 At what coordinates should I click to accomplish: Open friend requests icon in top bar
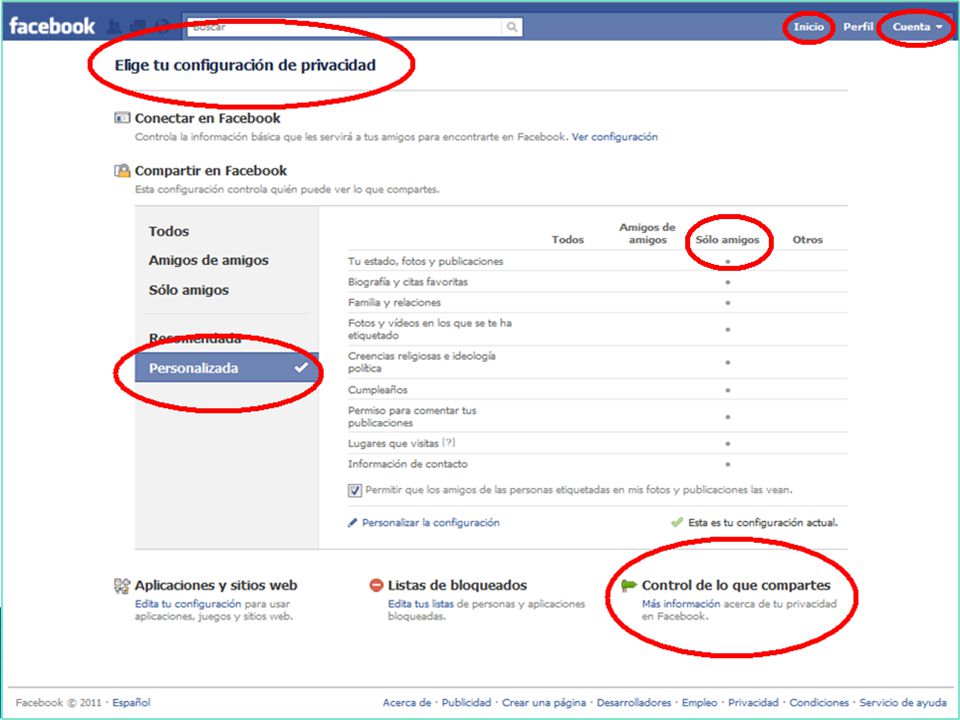tap(114, 26)
